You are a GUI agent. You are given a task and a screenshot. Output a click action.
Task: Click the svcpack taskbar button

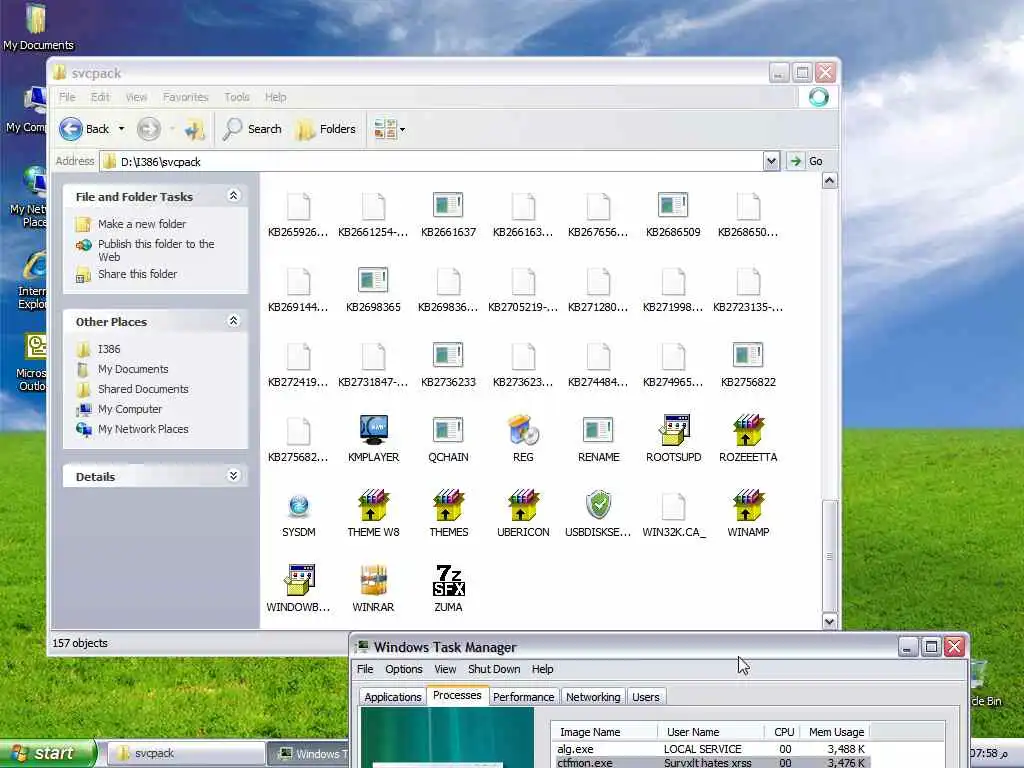point(185,754)
